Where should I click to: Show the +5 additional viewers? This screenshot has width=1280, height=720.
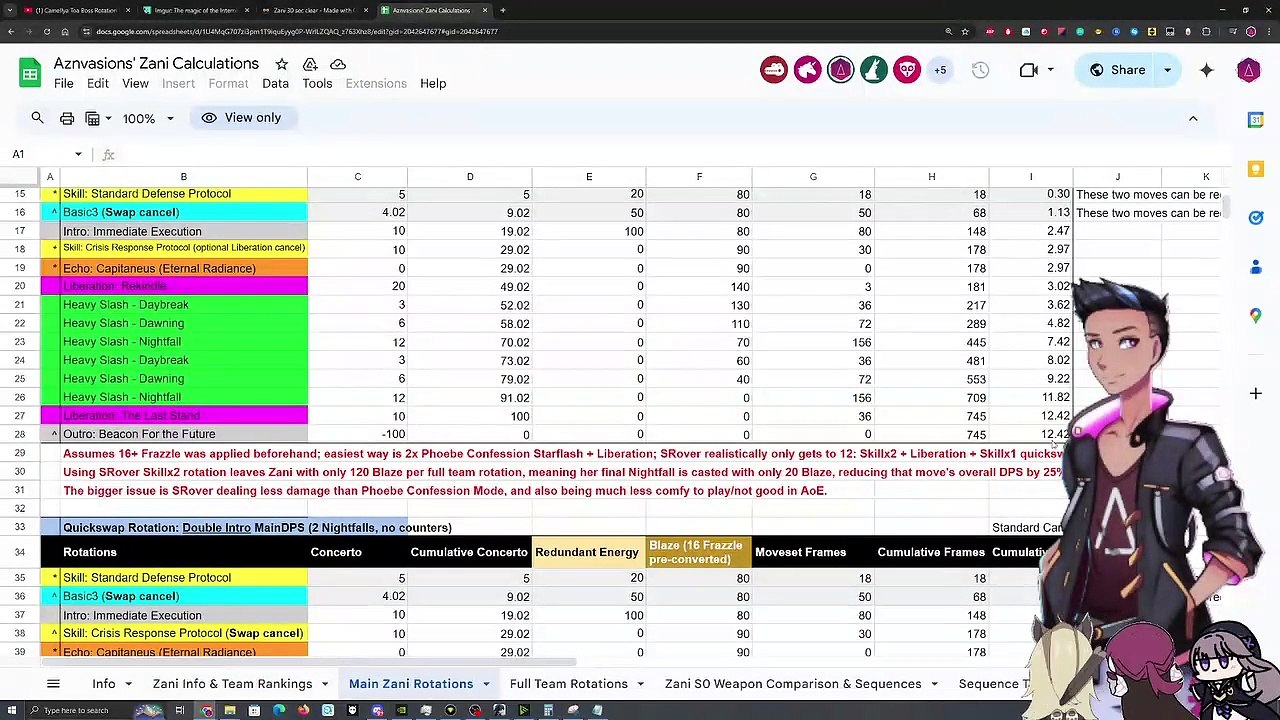click(940, 70)
